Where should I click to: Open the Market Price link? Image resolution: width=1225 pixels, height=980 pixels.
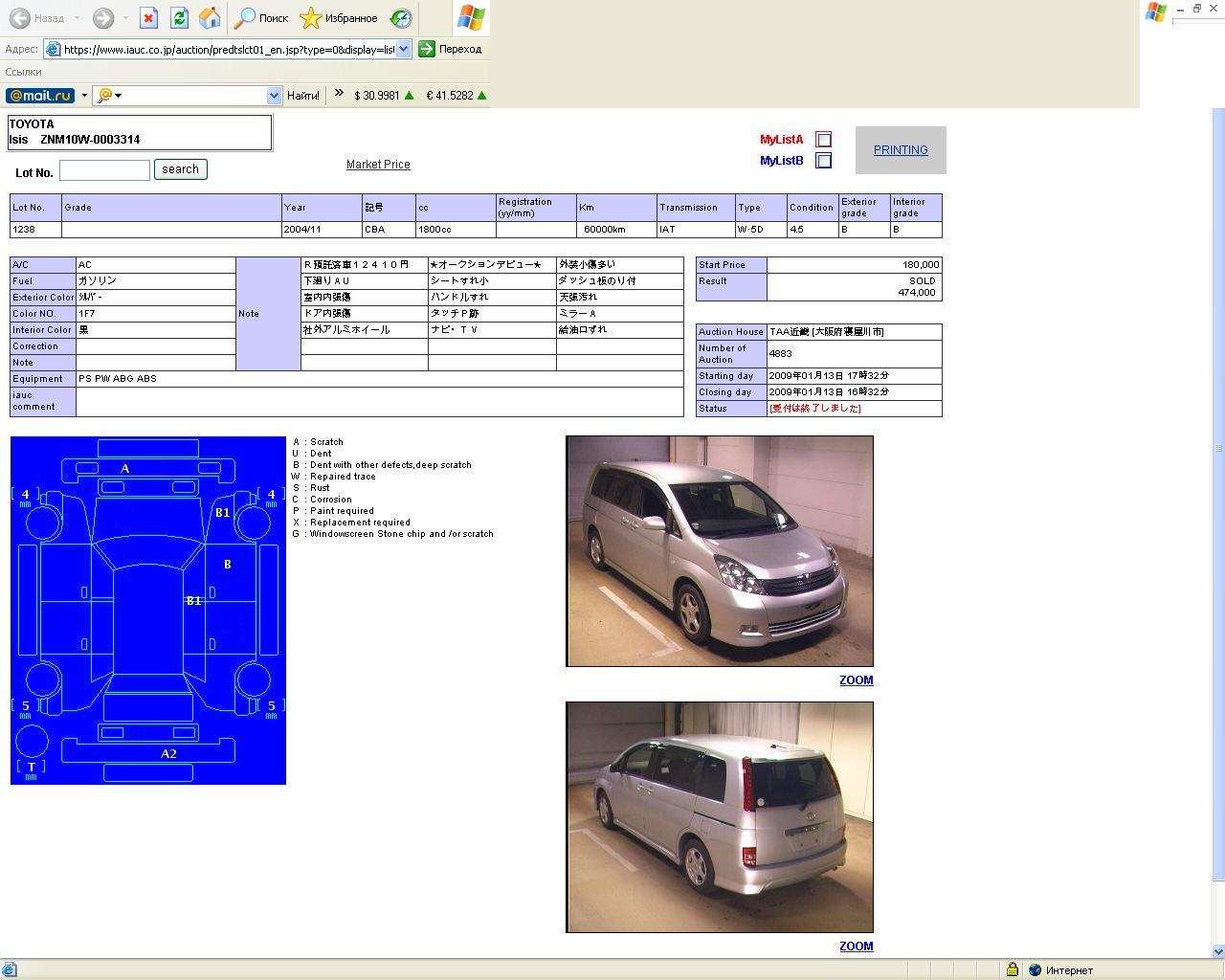[378, 165]
